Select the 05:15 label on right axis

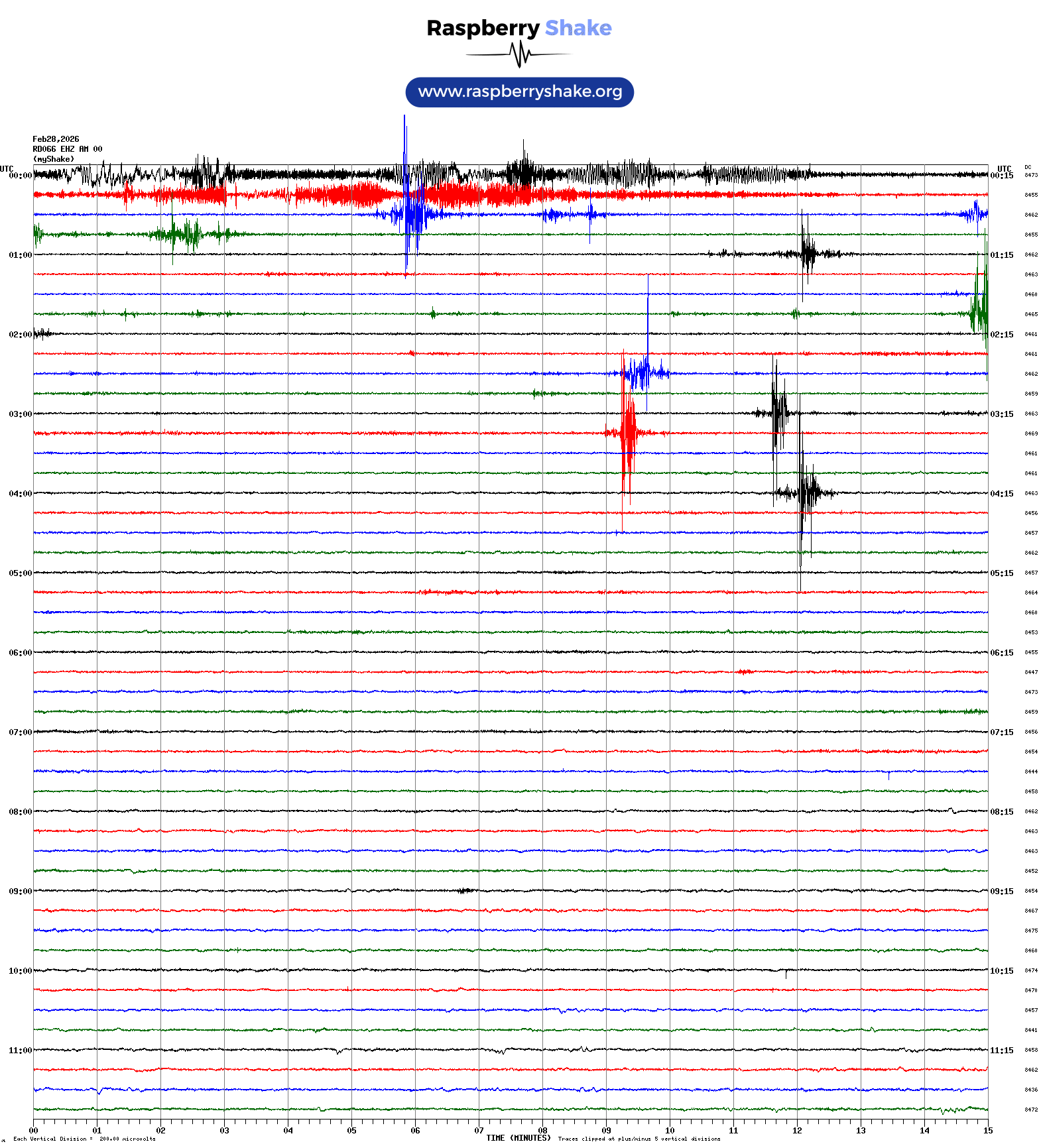[1001, 573]
